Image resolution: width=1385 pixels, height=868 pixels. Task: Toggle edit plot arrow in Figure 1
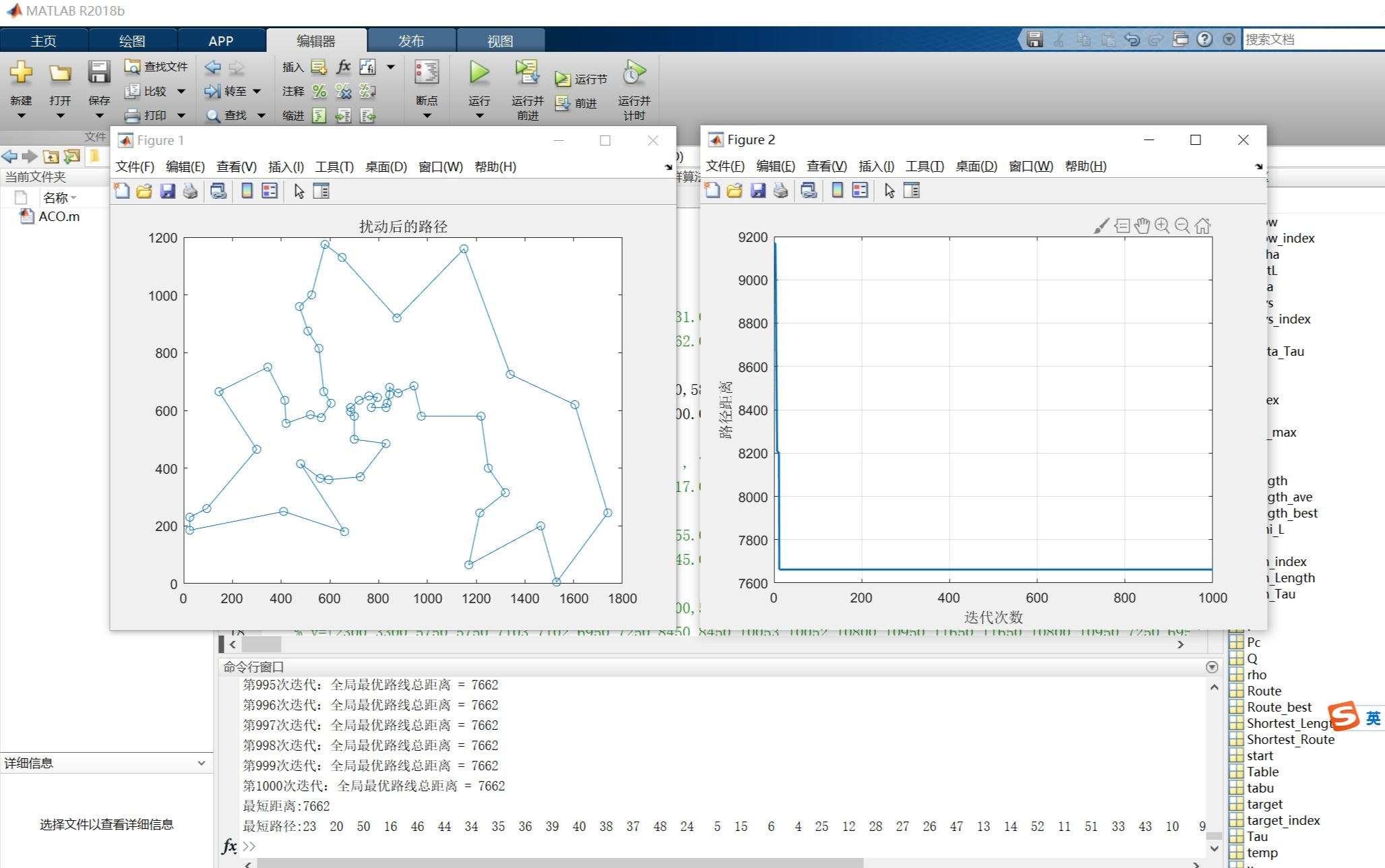pos(299,191)
